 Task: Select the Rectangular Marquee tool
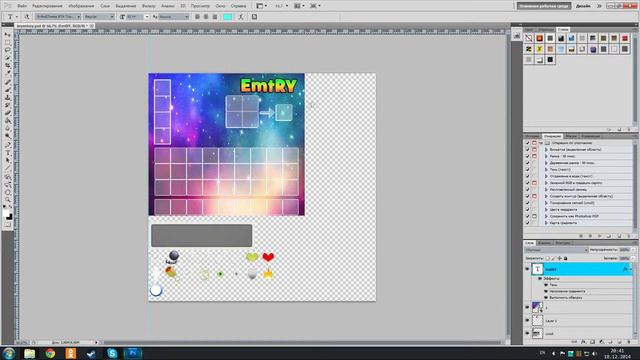pos(8,43)
